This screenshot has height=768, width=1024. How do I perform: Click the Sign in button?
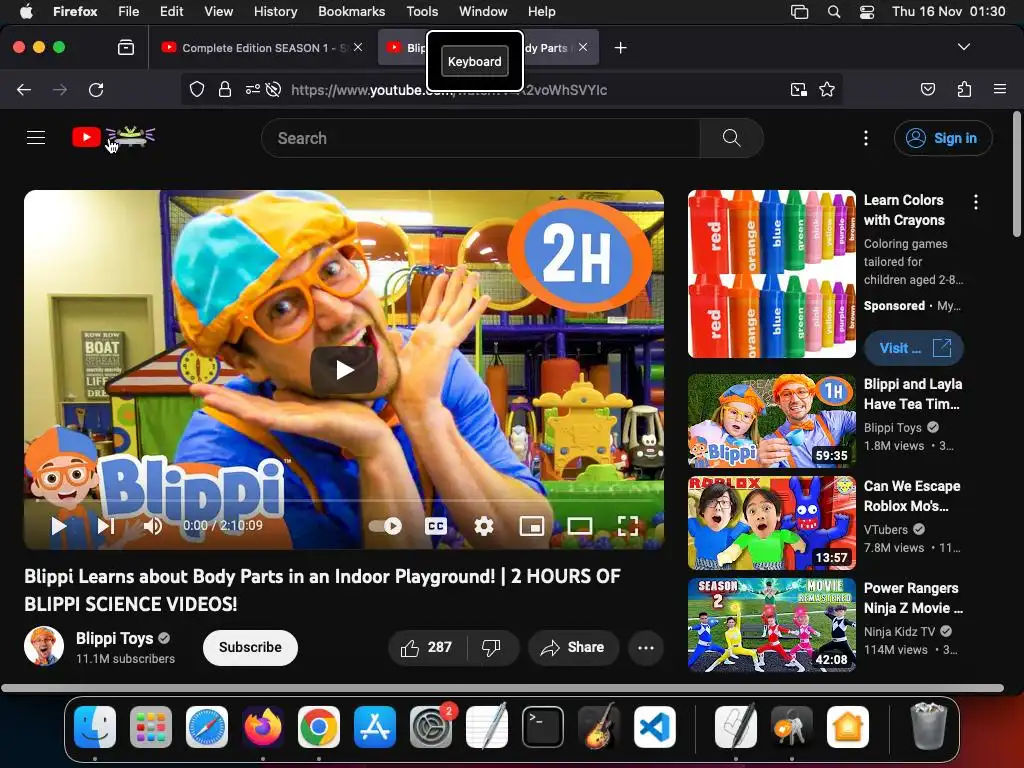942,138
